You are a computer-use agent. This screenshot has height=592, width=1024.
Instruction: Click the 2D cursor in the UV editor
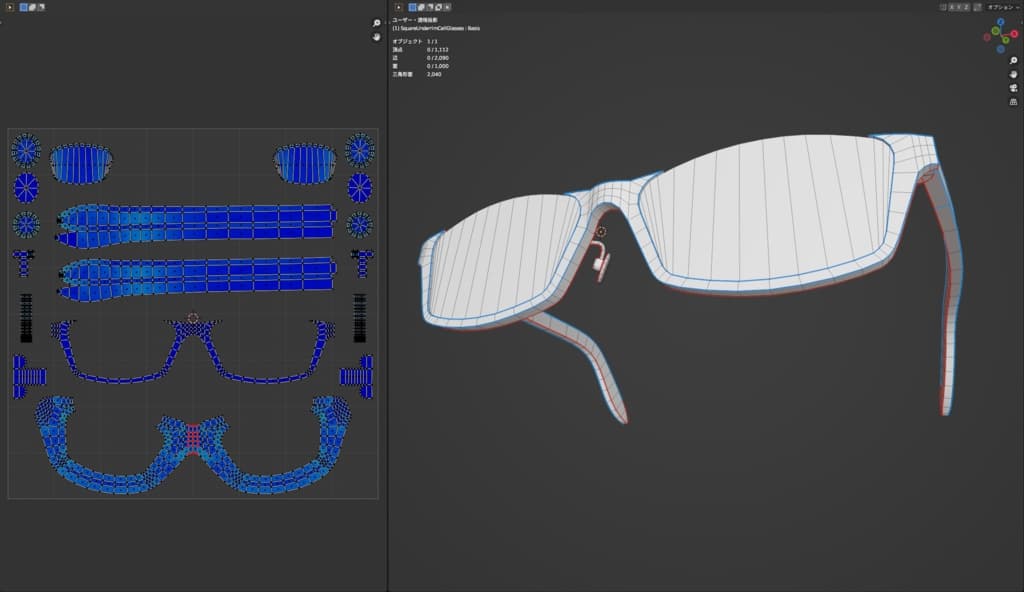tap(193, 318)
